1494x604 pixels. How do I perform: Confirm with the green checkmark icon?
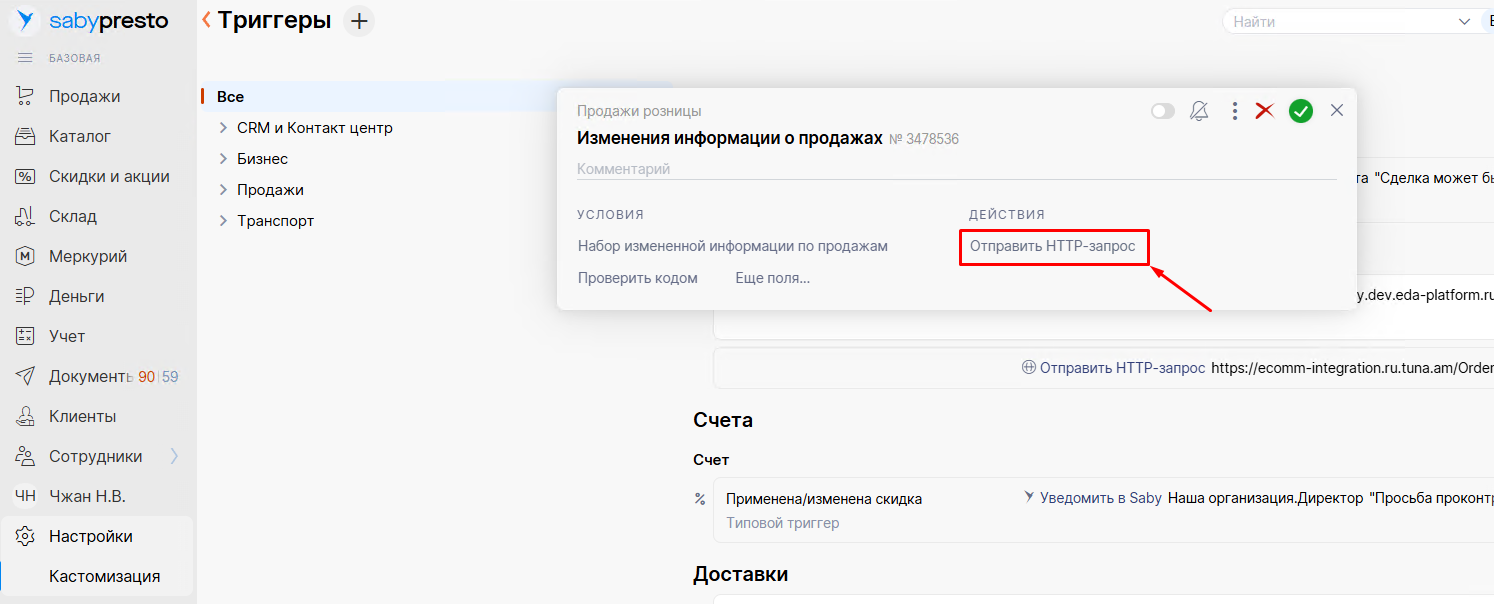[1300, 111]
